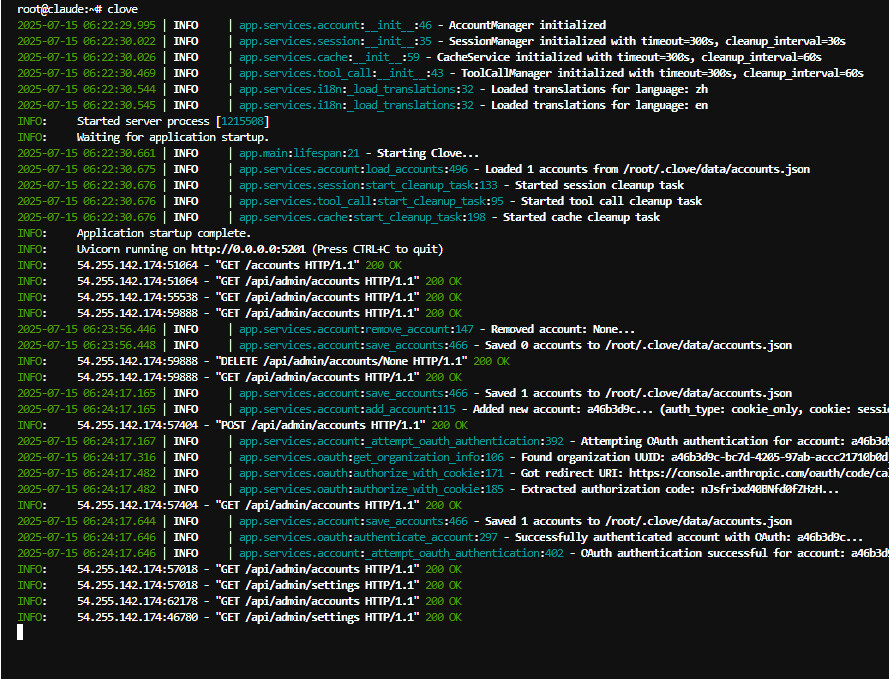Click the AccountManager initialized message
The width and height of the screenshot is (889, 679).
click(x=527, y=25)
